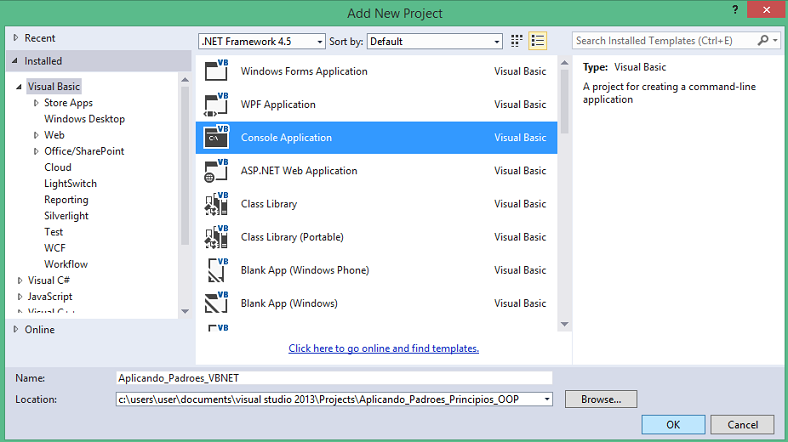The image size is (788, 442).
Task: Select Windows Desktop in the tree
Action: point(84,119)
